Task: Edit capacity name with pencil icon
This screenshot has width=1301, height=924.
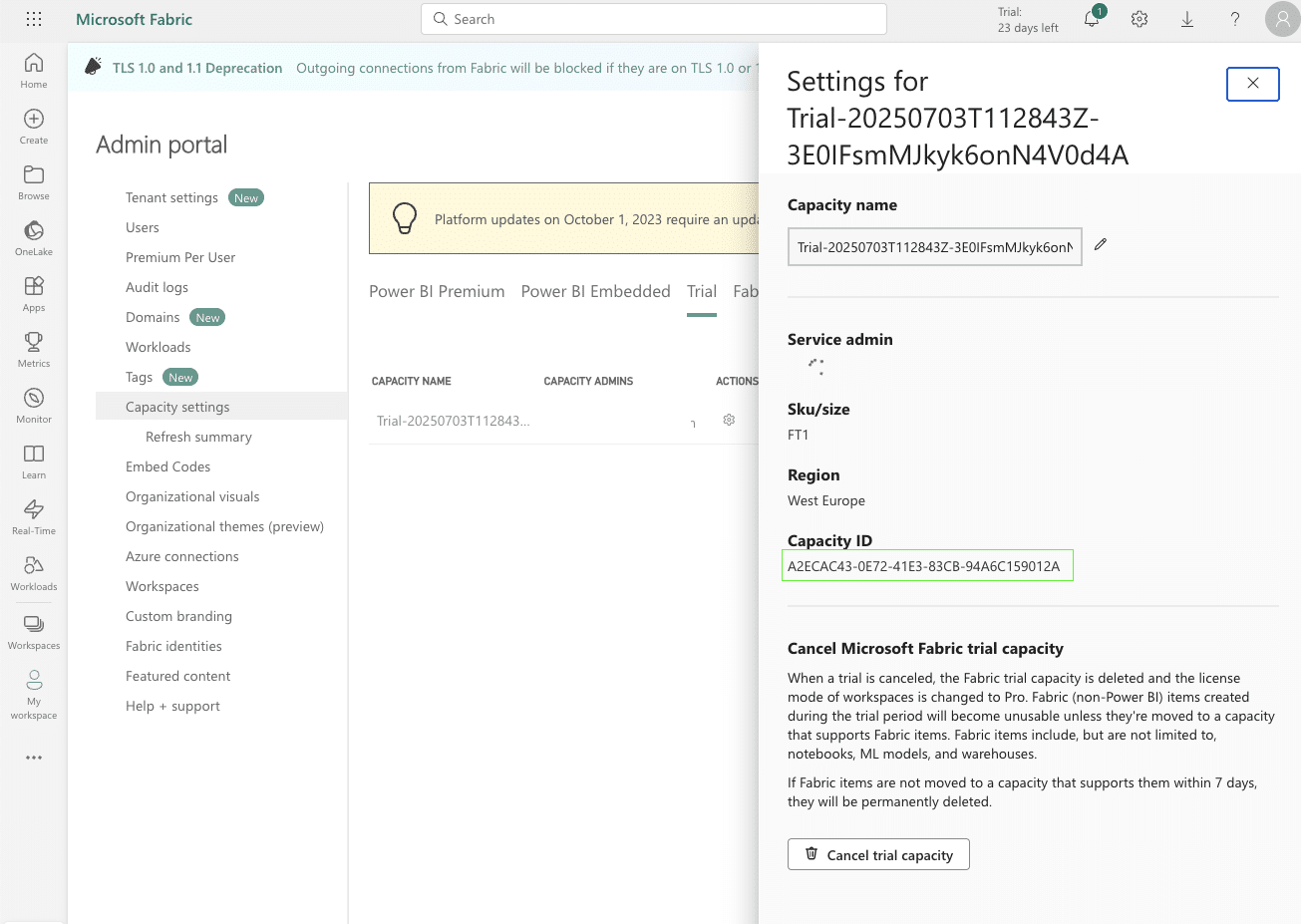Action: [1101, 244]
